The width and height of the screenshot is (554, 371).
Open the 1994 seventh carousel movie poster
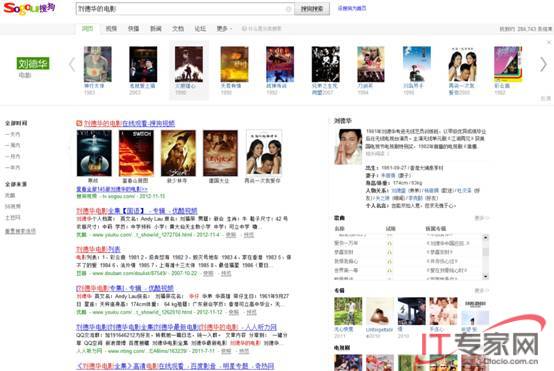click(371, 64)
